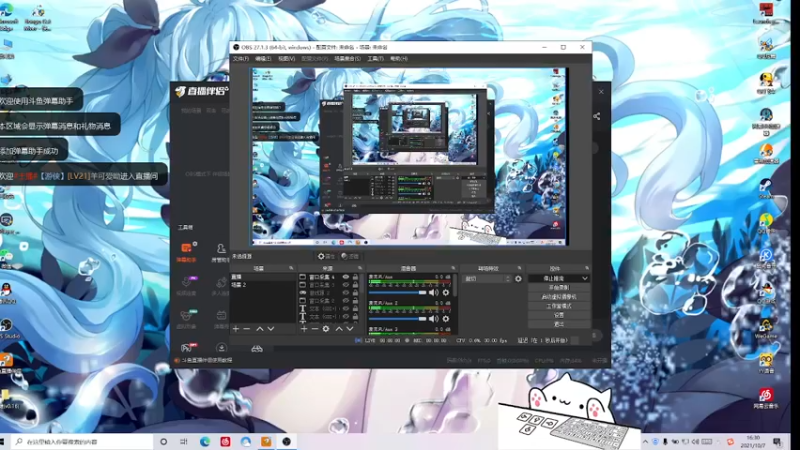Open source 滤镜 button above docks
The width and height of the screenshot is (800, 450).
pyautogui.click(x=350, y=256)
